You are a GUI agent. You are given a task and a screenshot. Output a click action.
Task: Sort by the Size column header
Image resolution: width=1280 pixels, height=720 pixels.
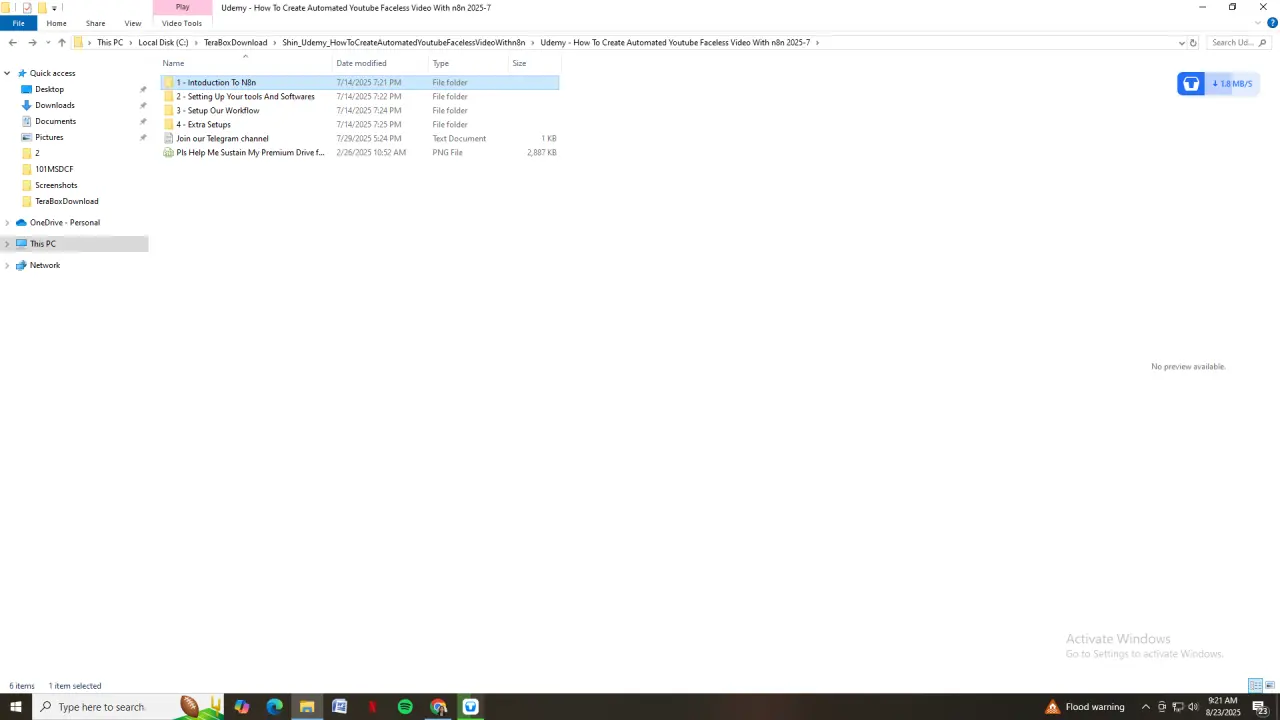[x=534, y=63]
